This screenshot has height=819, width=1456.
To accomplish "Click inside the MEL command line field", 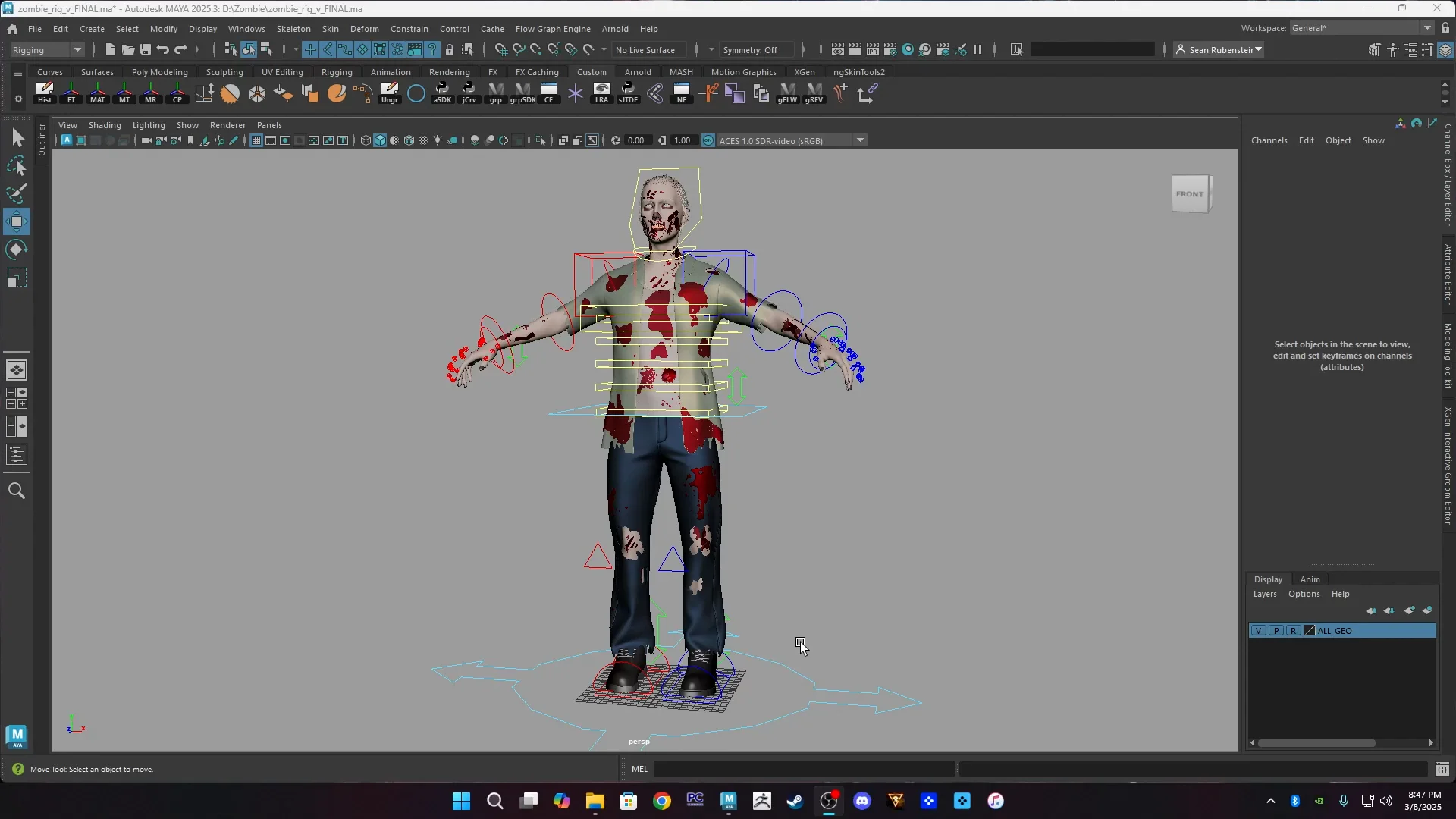I will (804, 769).
